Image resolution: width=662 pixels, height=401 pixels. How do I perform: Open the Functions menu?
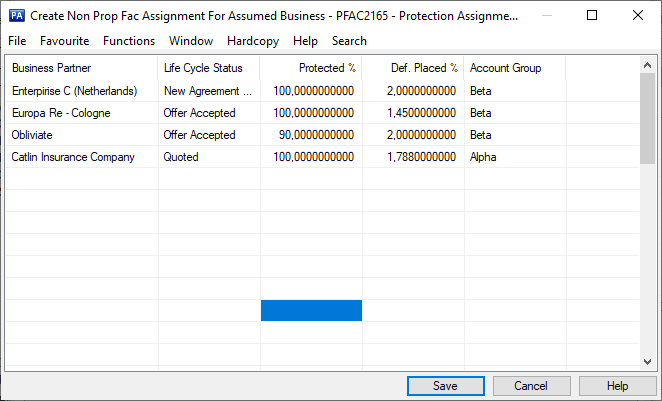point(129,41)
